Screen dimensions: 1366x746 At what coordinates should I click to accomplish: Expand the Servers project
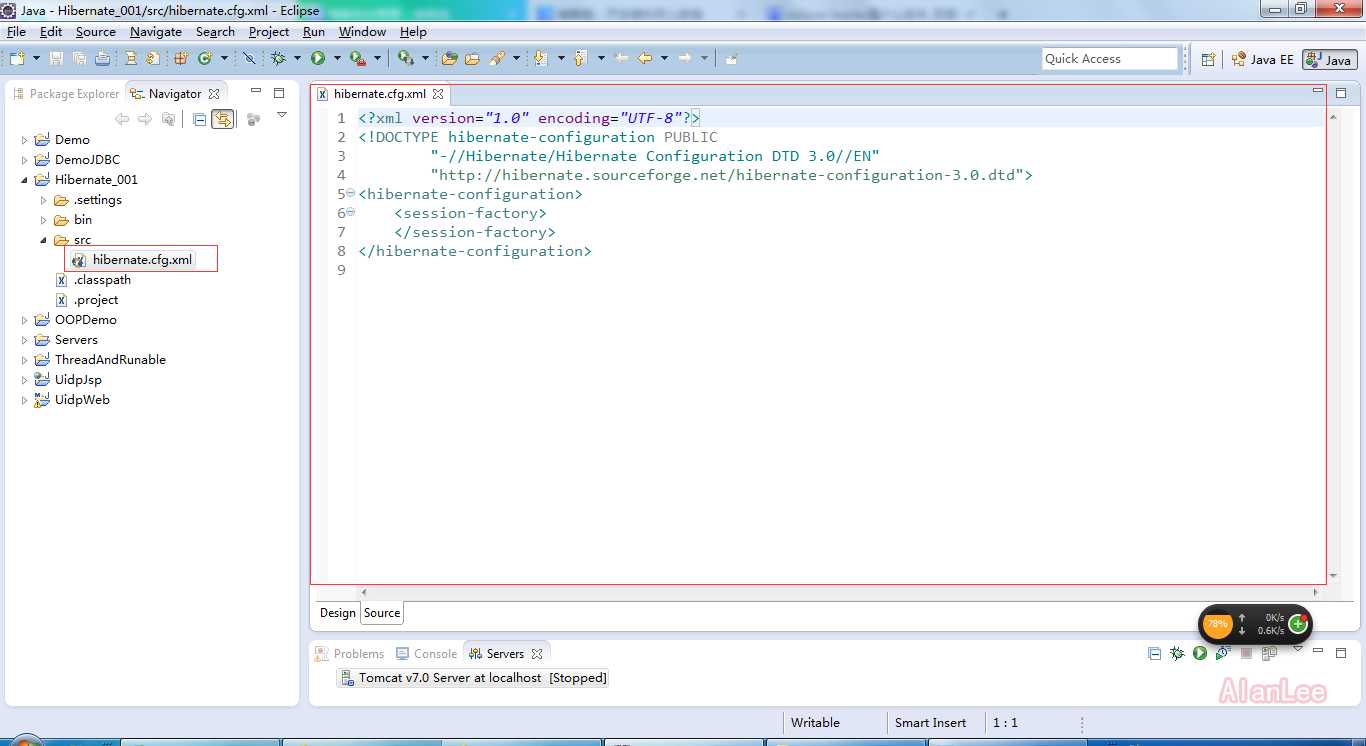[25, 340]
